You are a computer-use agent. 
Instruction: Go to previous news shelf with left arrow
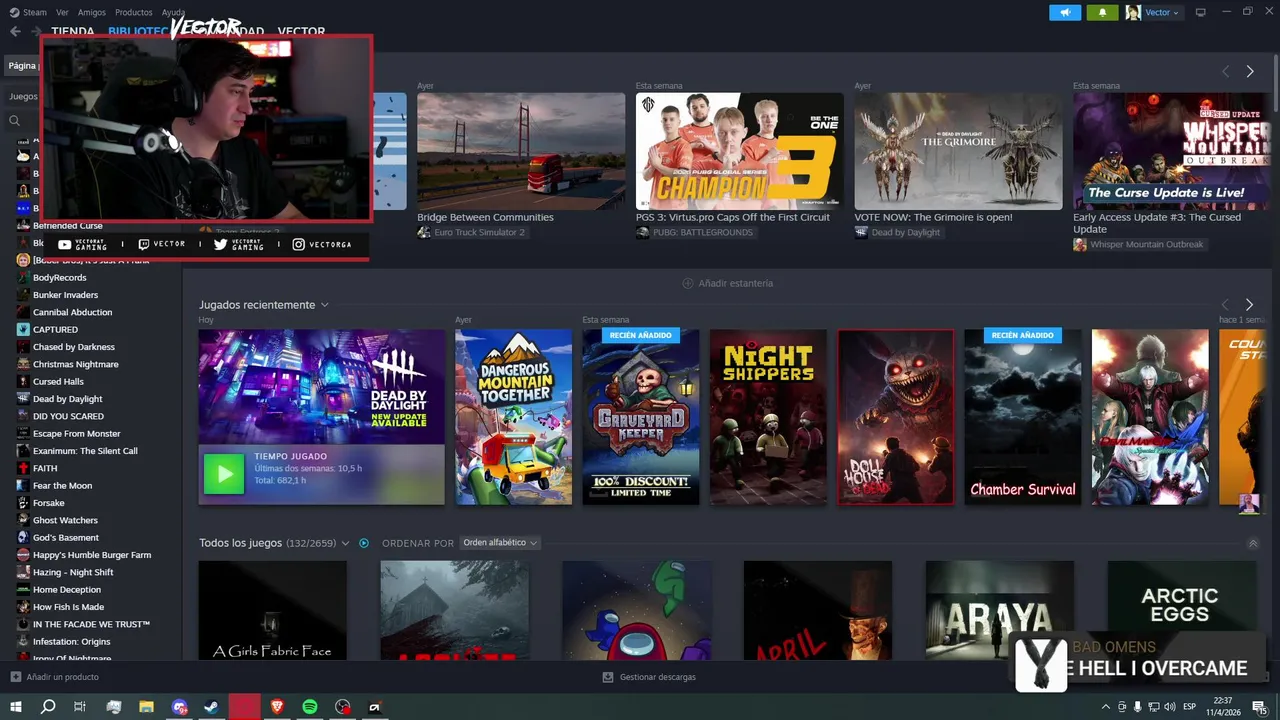[1225, 72]
